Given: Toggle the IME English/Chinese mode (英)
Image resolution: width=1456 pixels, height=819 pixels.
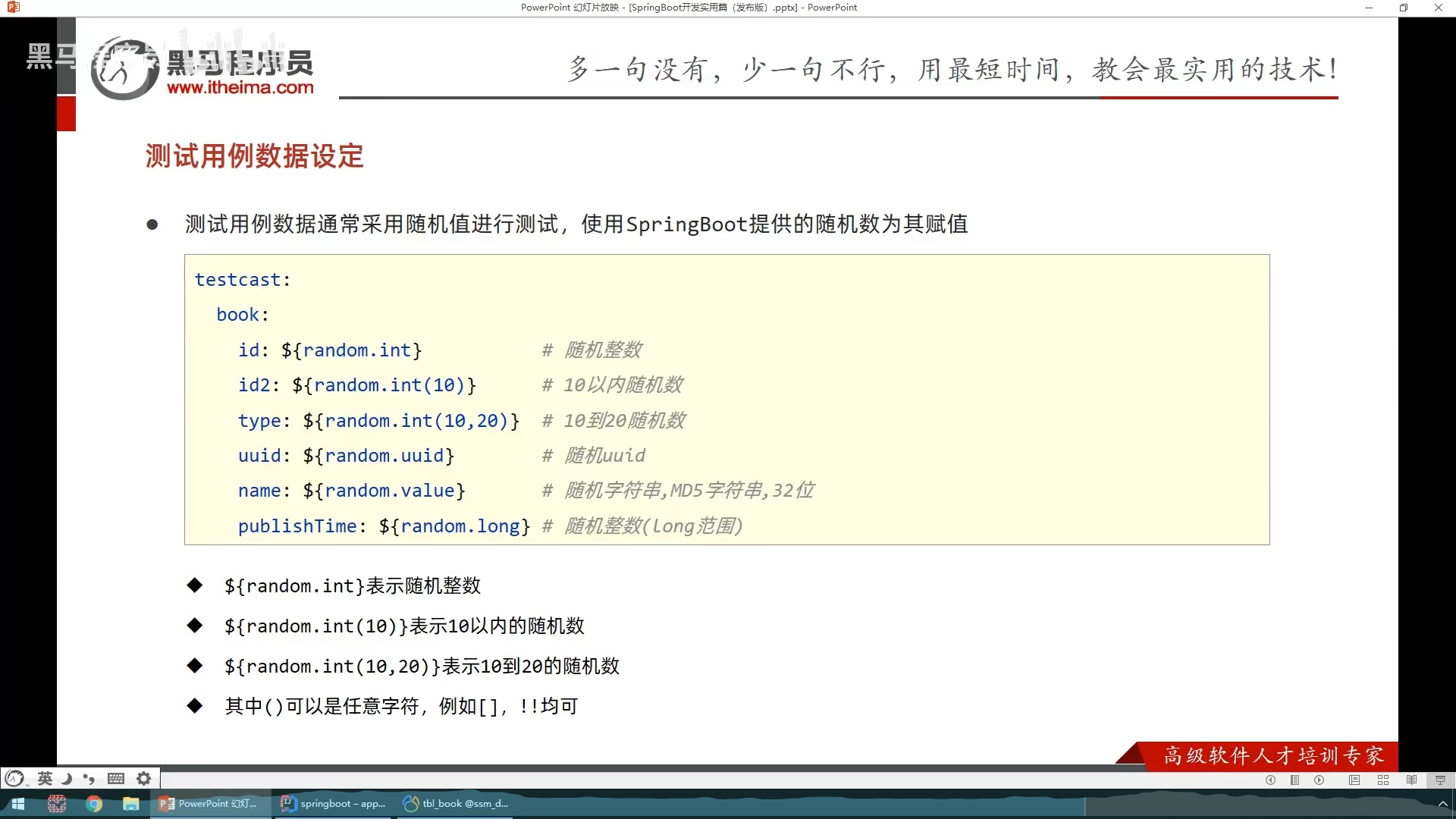Looking at the screenshot, I should tap(45, 779).
